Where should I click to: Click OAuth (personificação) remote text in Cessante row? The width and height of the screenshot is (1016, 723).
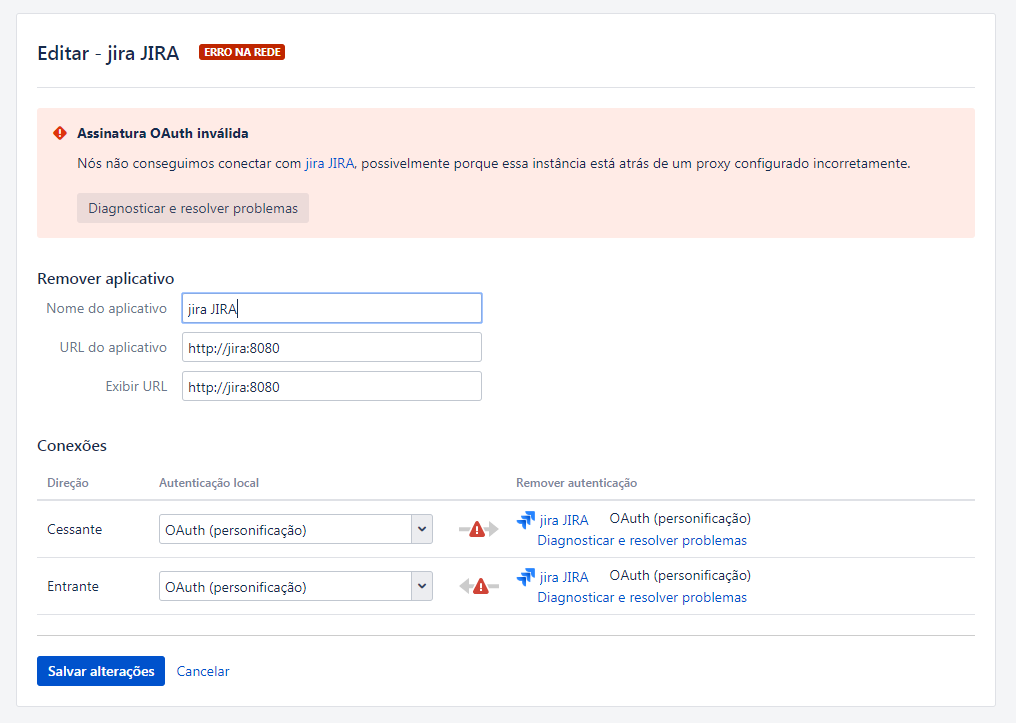680,518
